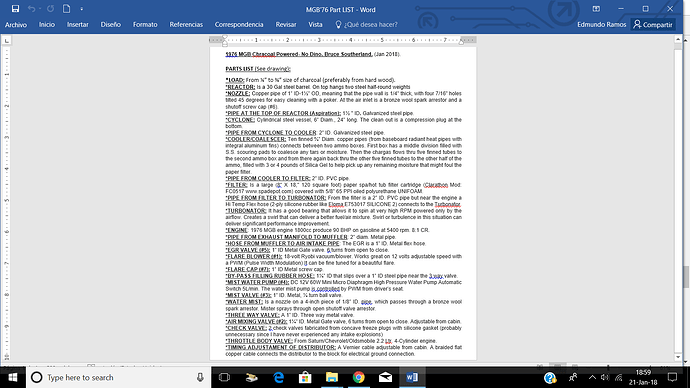The image size is (690, 388).
Task: Customize the Quick Access Toolbar
Action: tap(81, 9)
